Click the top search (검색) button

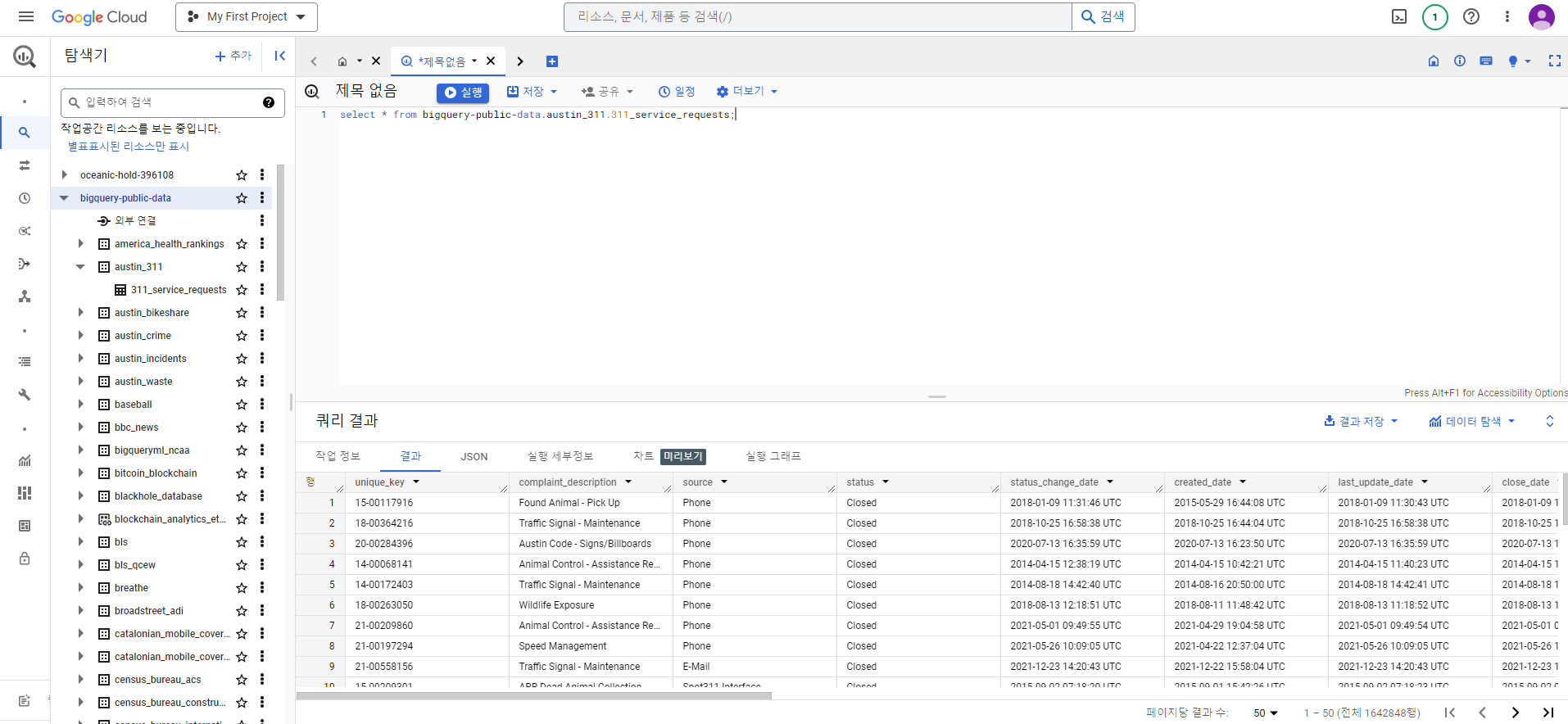tap(1103, 16)
